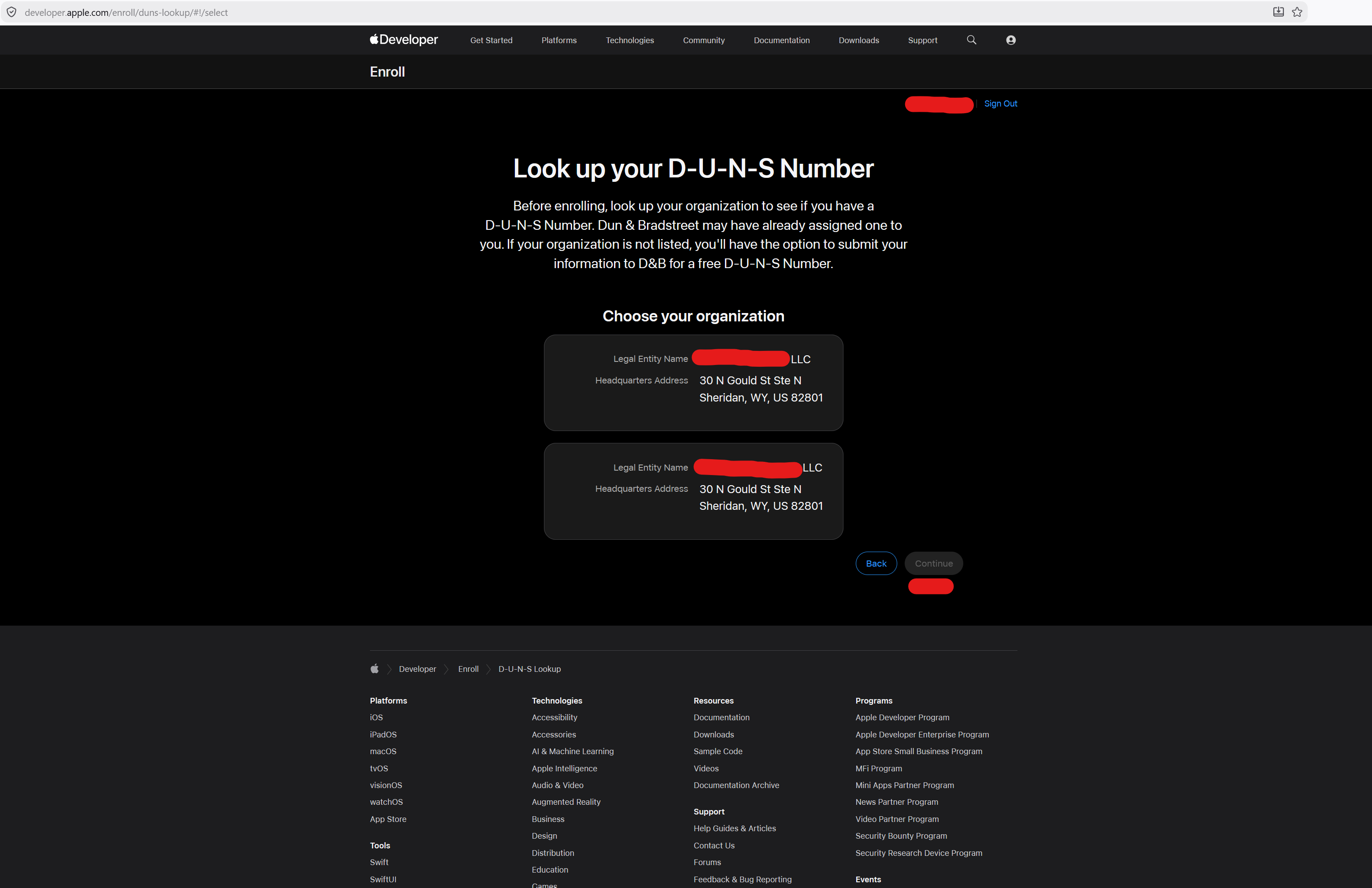Open Feedback & Bug Reporting link

pos(743,880)
